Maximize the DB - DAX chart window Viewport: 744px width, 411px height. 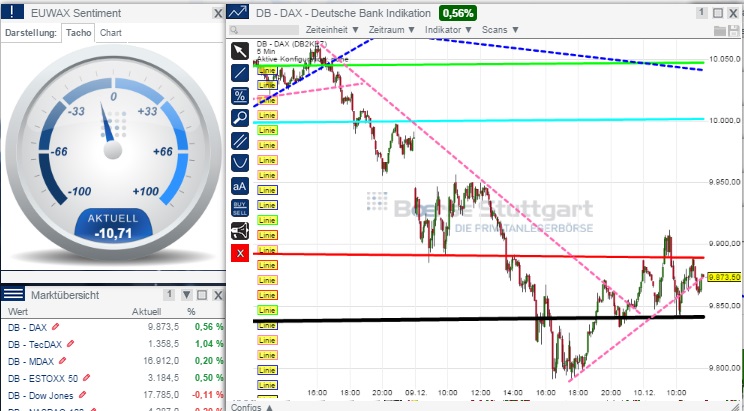point(718,13)
